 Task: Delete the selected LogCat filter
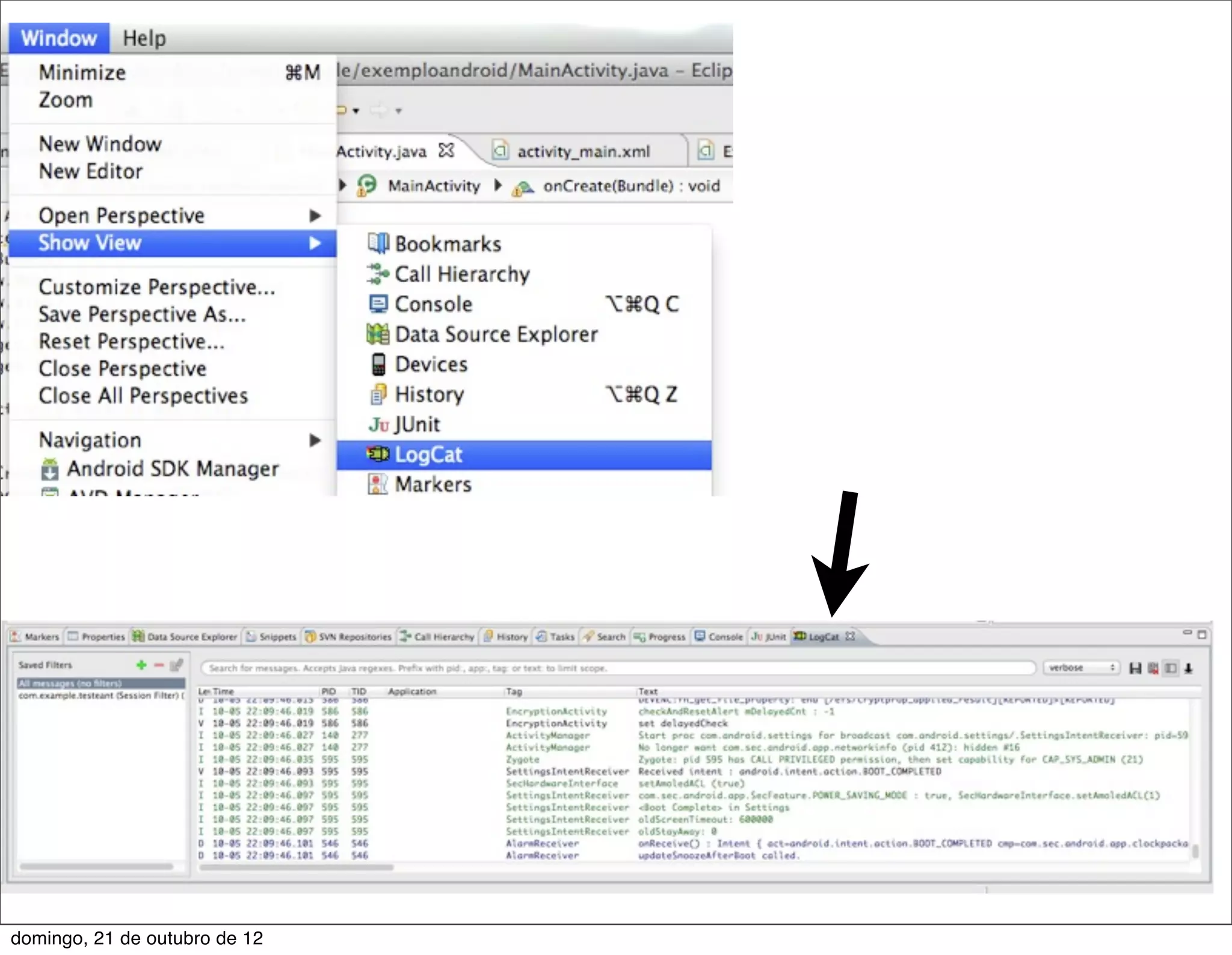[x=159, y=665]
